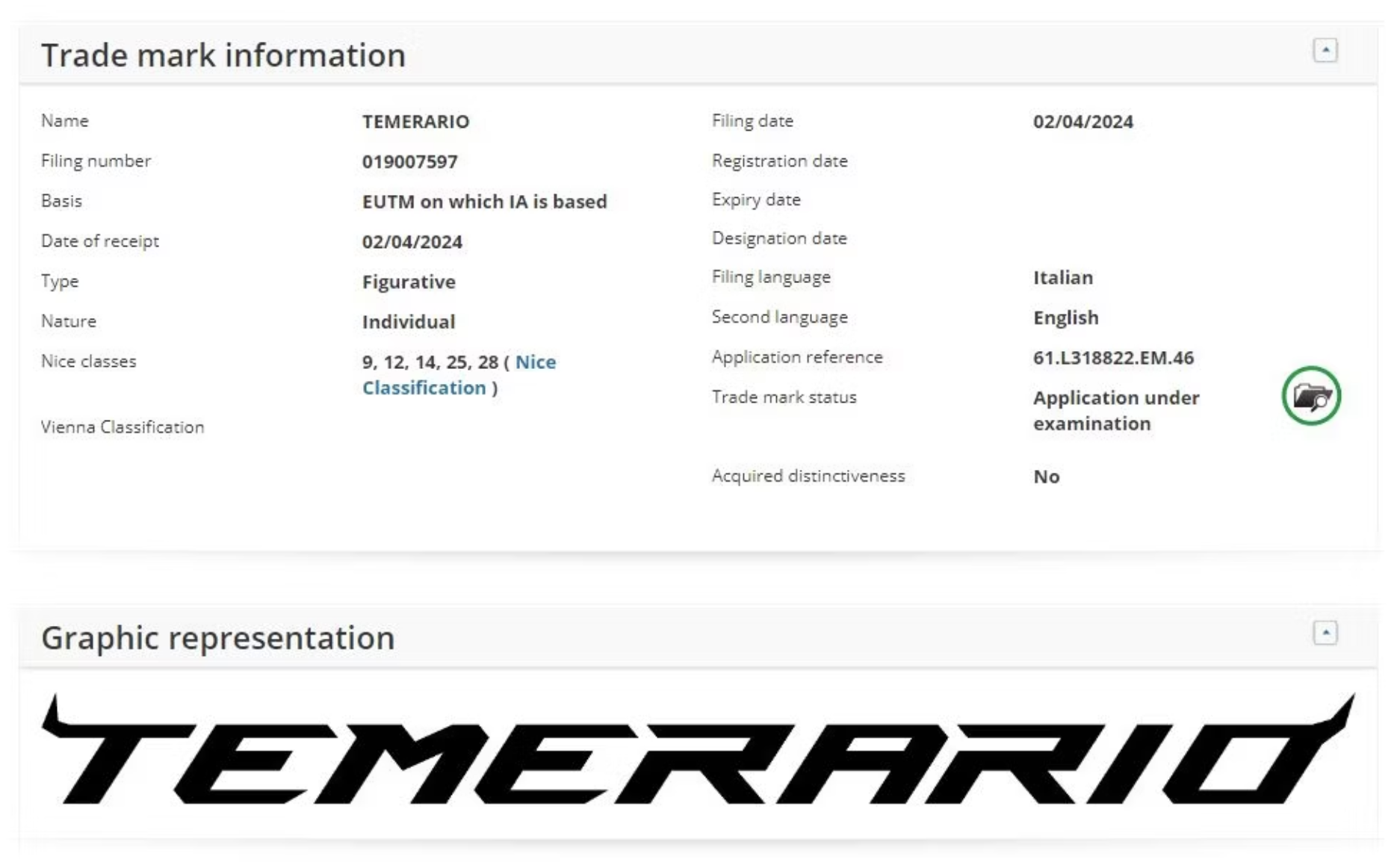Click the Expiry date label
This screenshot has width=1400, height=862.
point(756,200)
